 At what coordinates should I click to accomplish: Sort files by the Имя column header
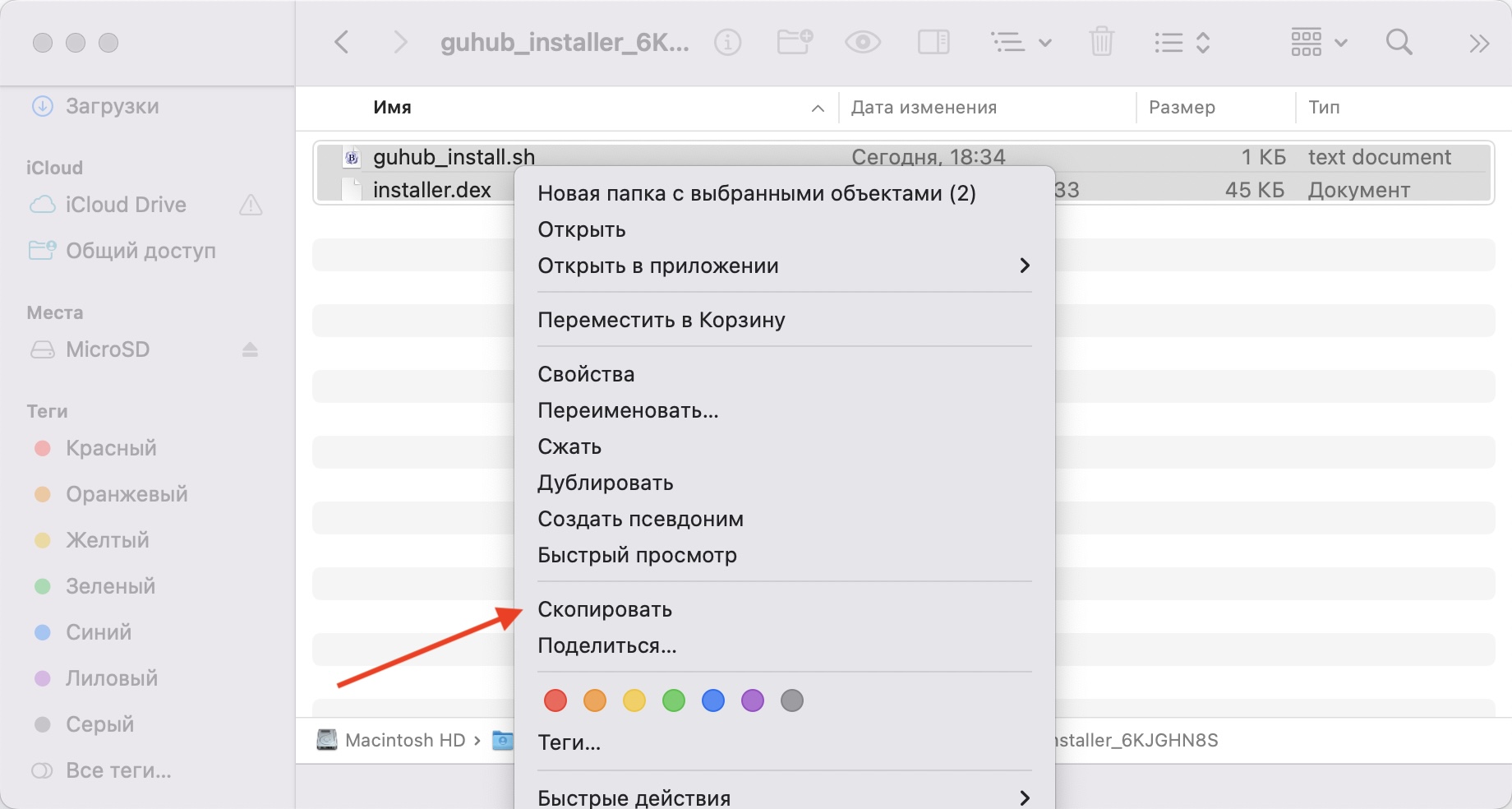point(392,107)
